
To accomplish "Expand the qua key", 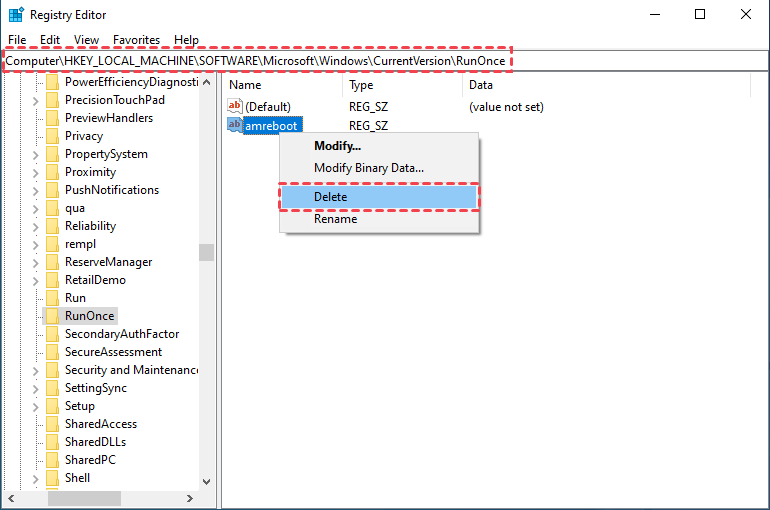I will pos(35,209).
